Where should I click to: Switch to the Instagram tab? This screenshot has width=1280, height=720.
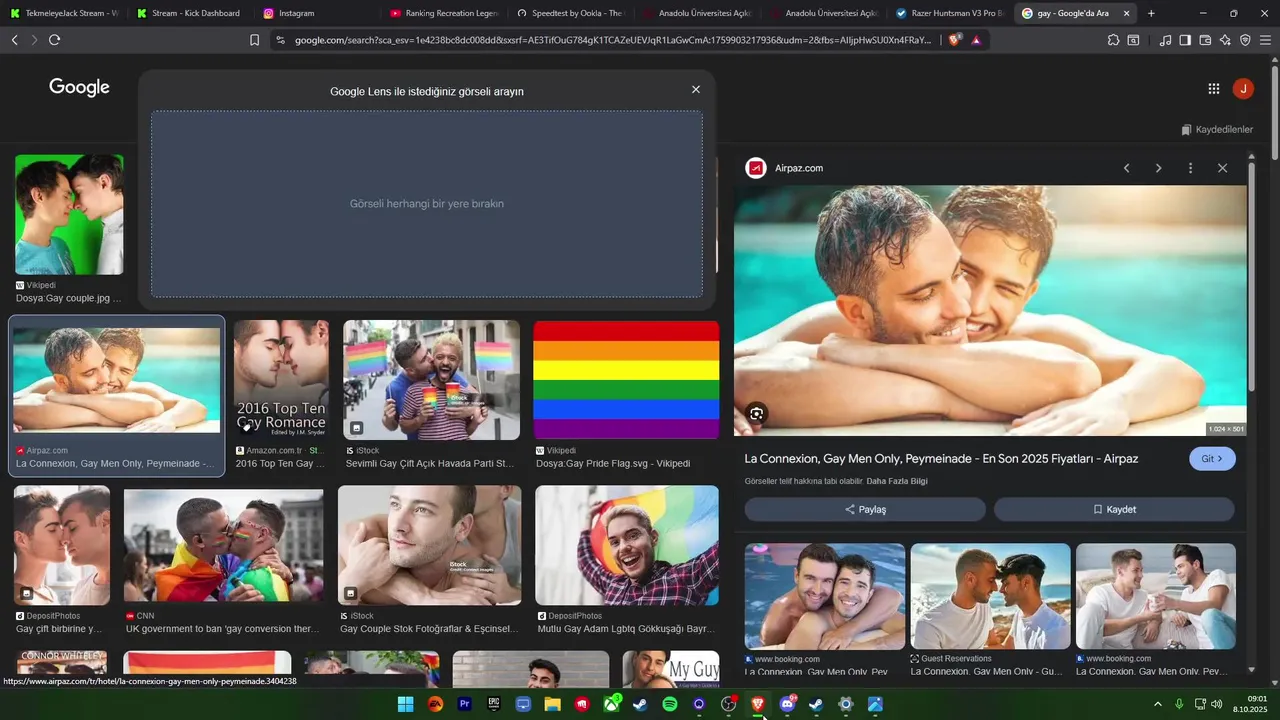316,13
